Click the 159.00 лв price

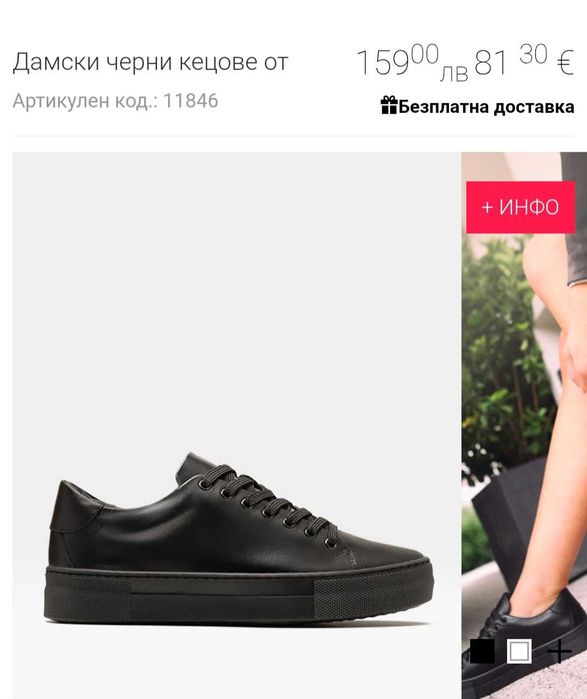coord(412,63)
